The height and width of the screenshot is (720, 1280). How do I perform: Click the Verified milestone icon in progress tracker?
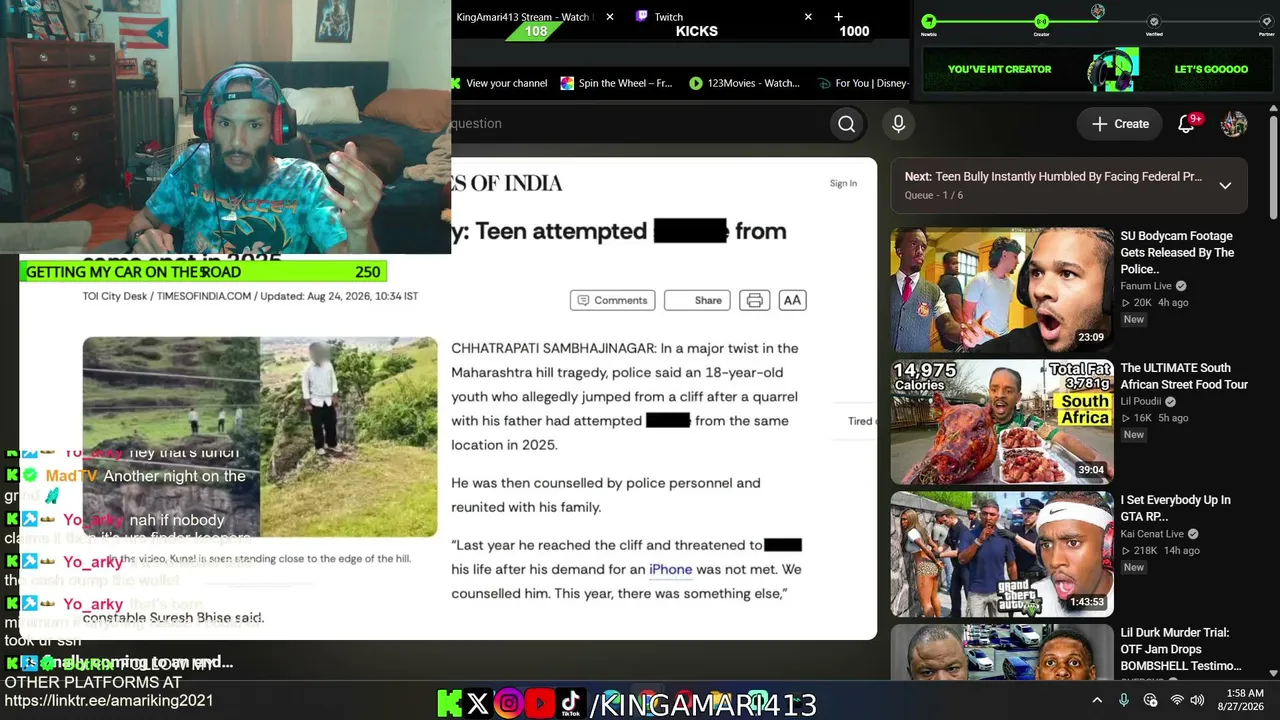[x=1154, y=21]
